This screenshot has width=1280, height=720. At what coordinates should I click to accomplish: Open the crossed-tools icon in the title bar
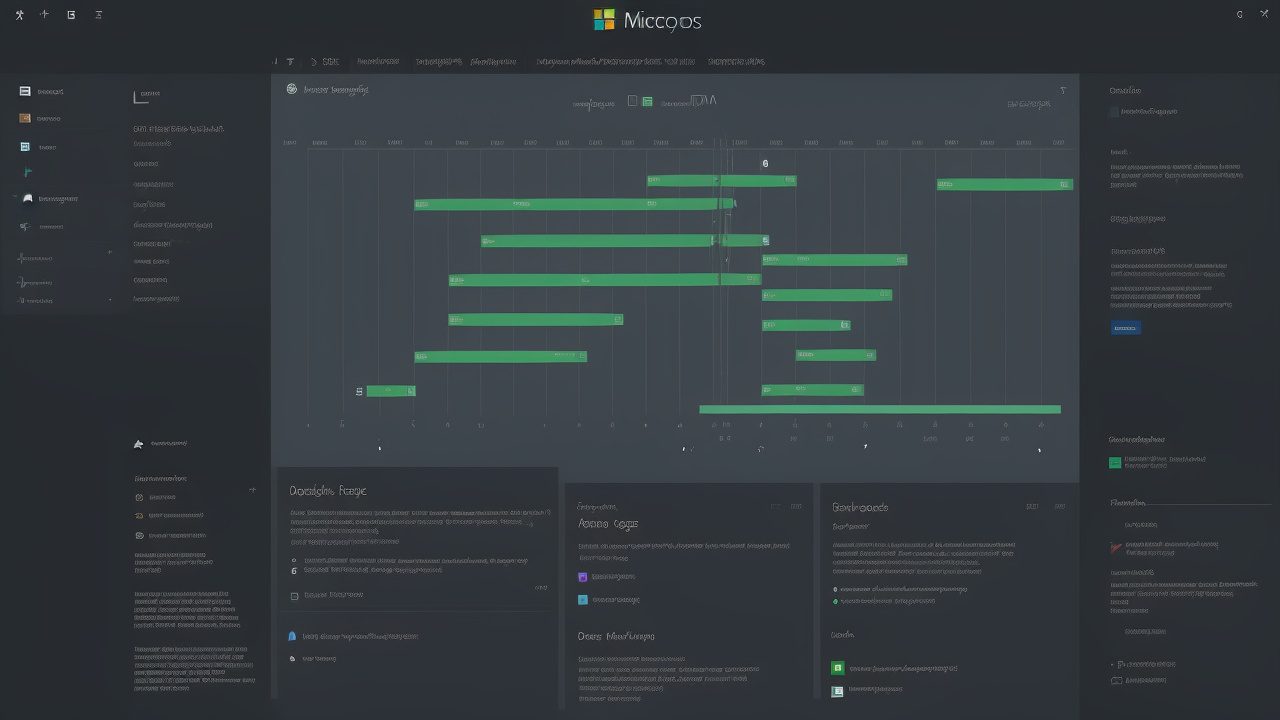pos(19,15)
